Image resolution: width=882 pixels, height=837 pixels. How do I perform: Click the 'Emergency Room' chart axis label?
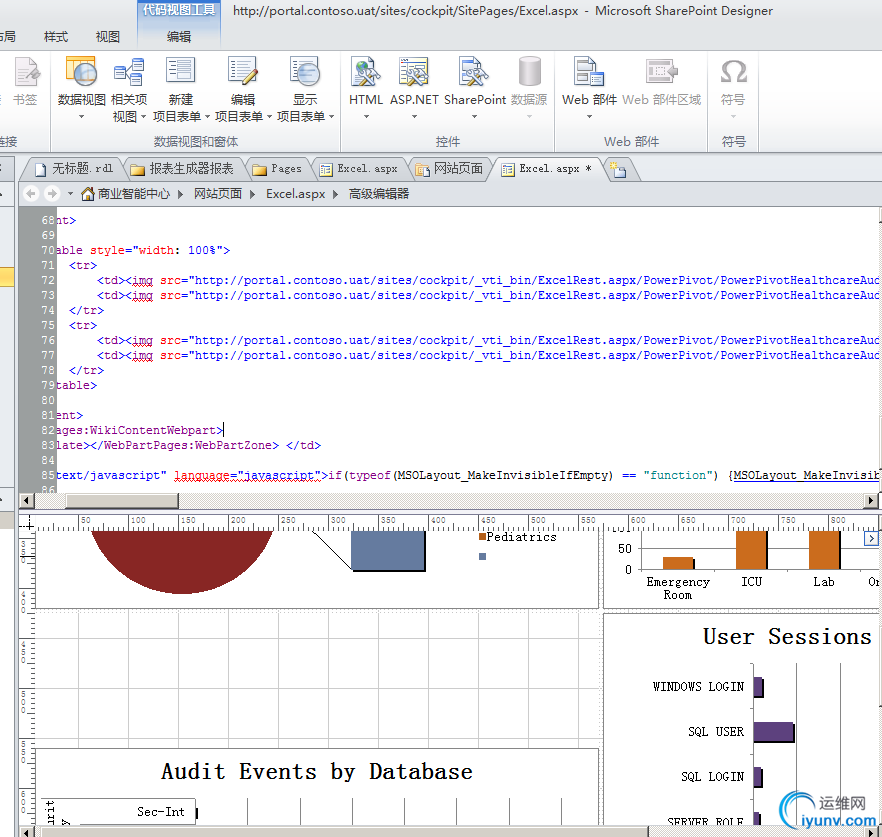pos(678,588)
